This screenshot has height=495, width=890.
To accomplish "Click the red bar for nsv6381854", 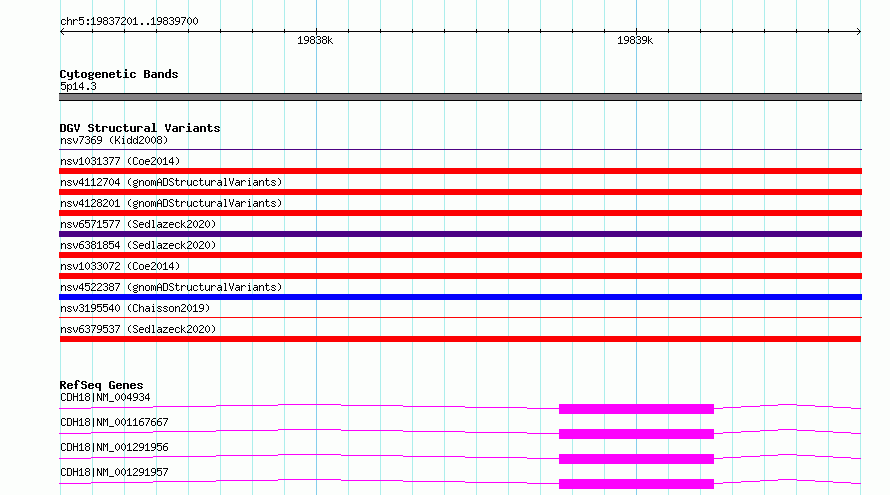I will 460,255.
